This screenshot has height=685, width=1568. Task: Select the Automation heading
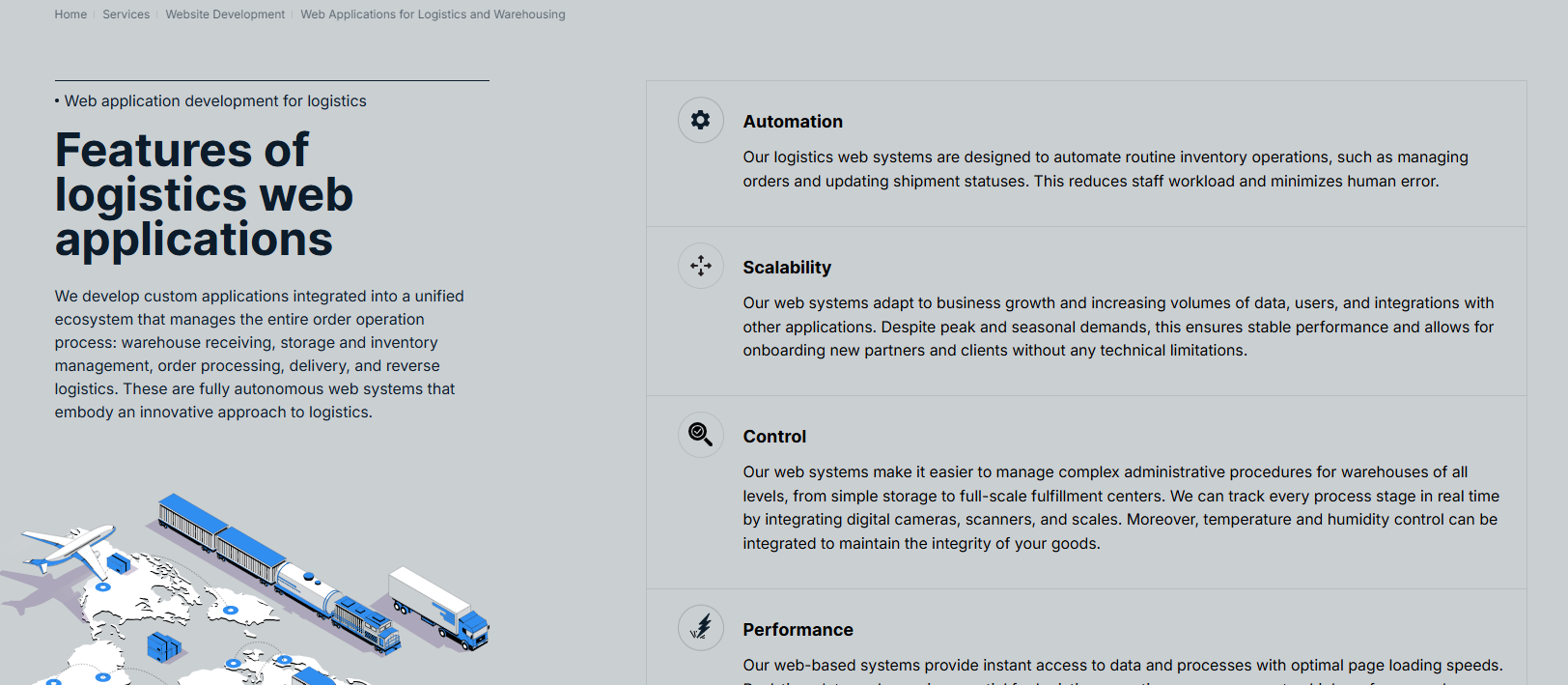click(x=793, y=122)
